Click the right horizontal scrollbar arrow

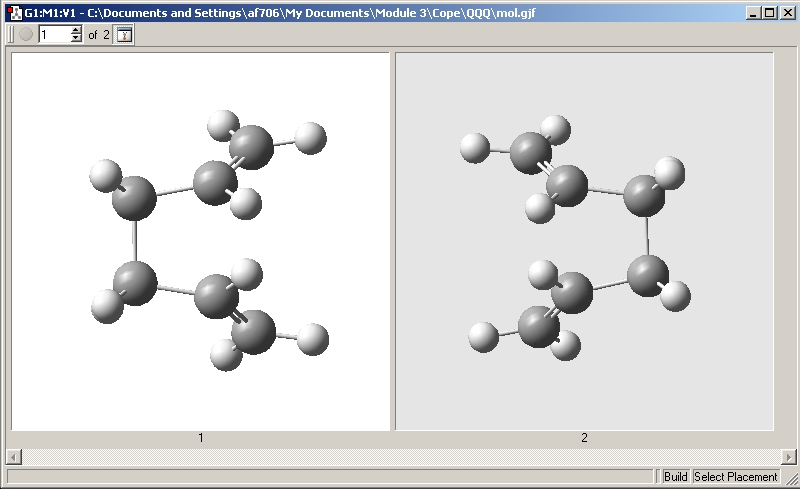[x=788, y=456]
